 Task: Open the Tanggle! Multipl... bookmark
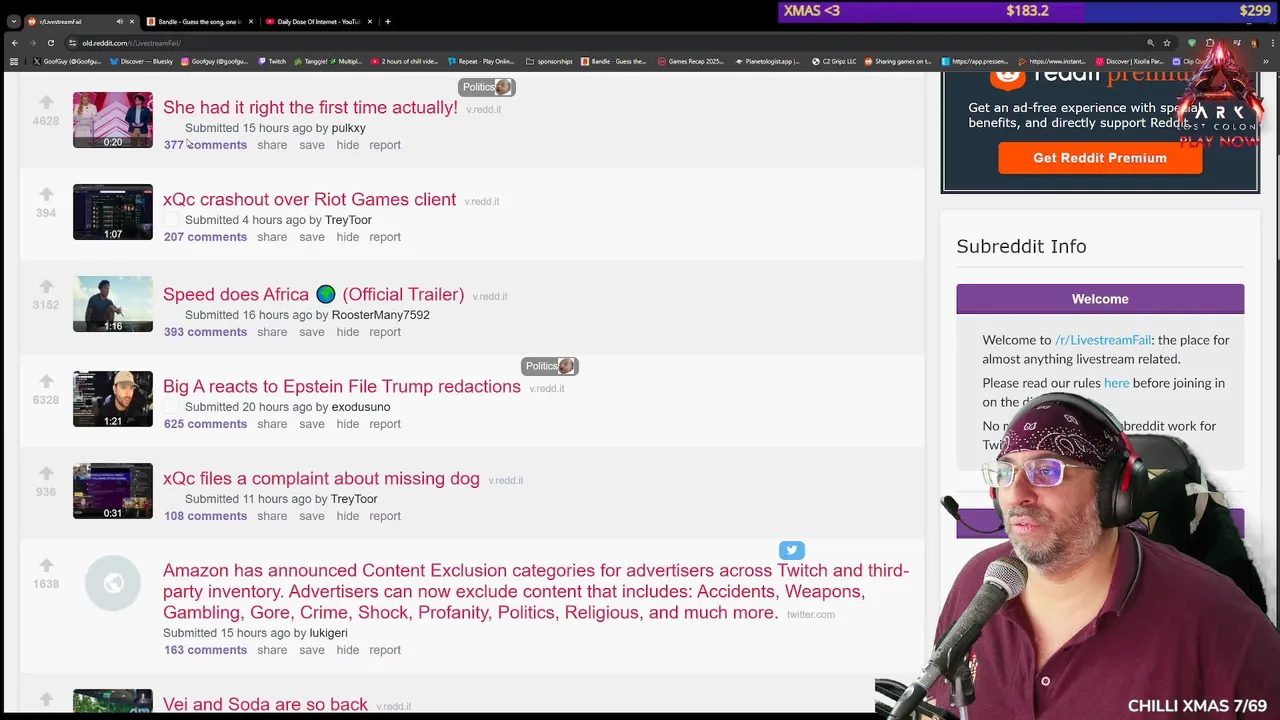tap(329, 61)
